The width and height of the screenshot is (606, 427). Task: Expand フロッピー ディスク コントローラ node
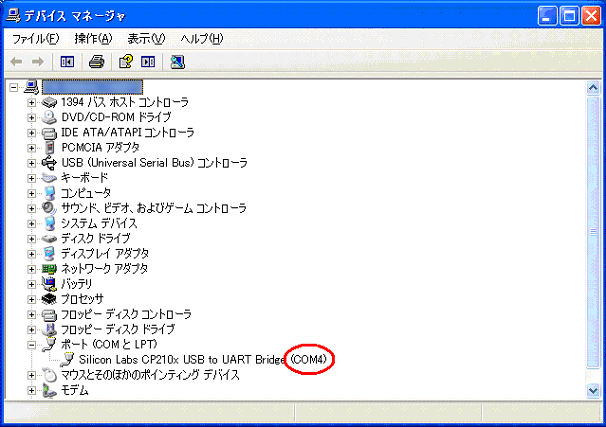[32, 315]
